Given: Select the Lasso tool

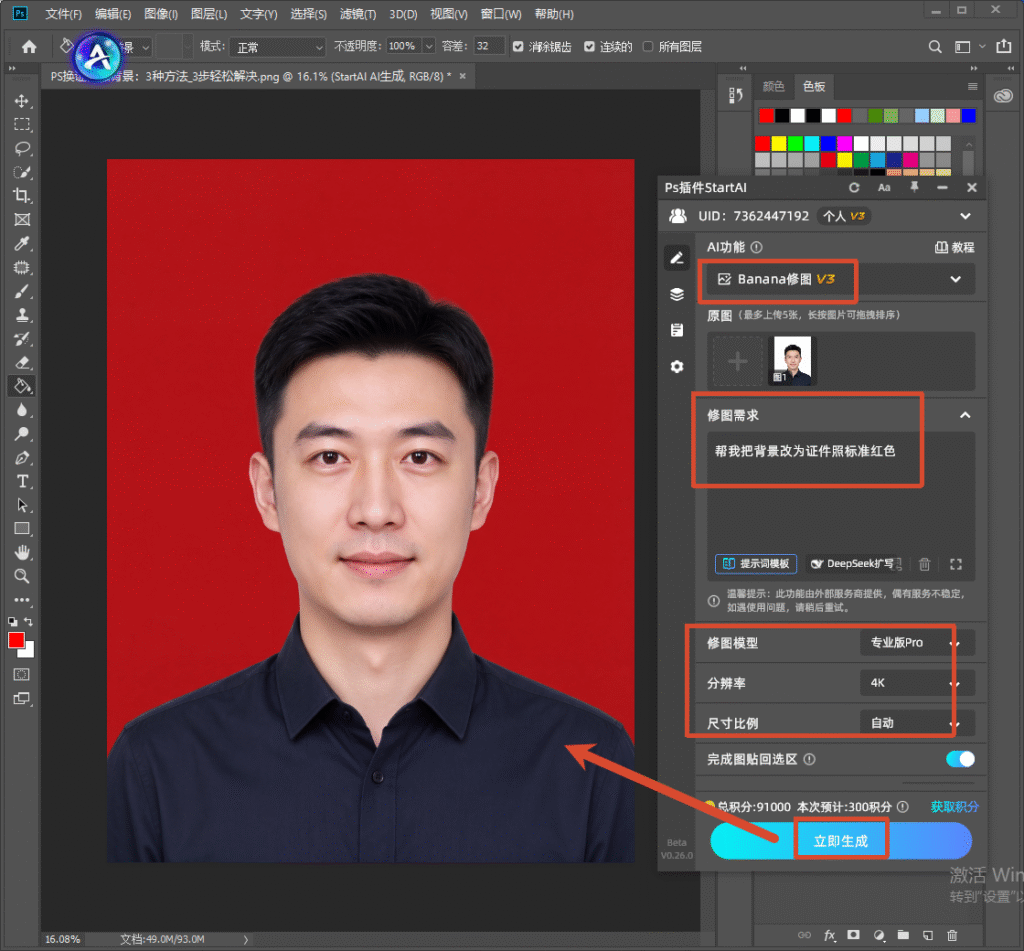Looking at the screenshot, I should pos(22,148).
